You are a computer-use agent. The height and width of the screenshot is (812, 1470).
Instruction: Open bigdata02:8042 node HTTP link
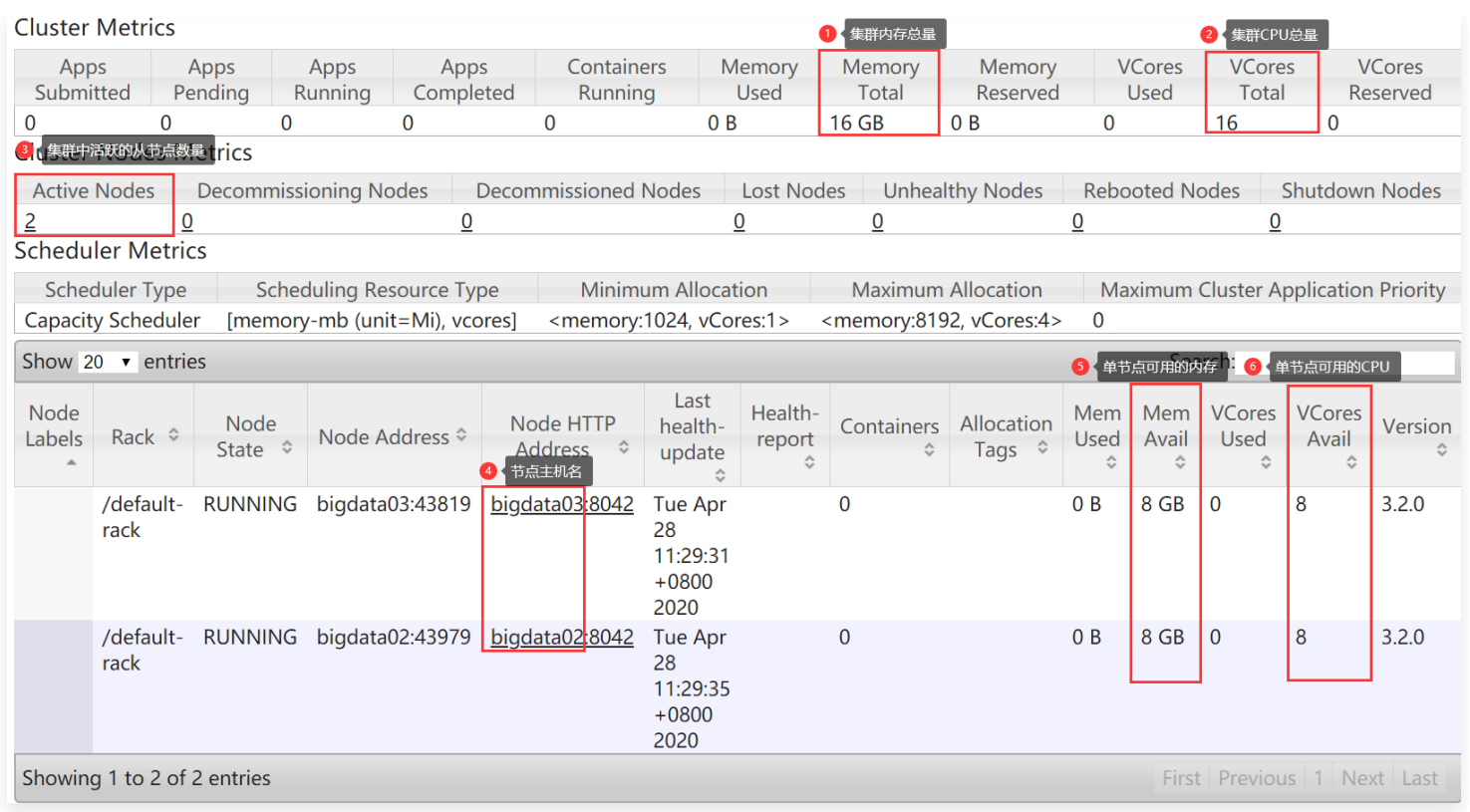(562, 637)
